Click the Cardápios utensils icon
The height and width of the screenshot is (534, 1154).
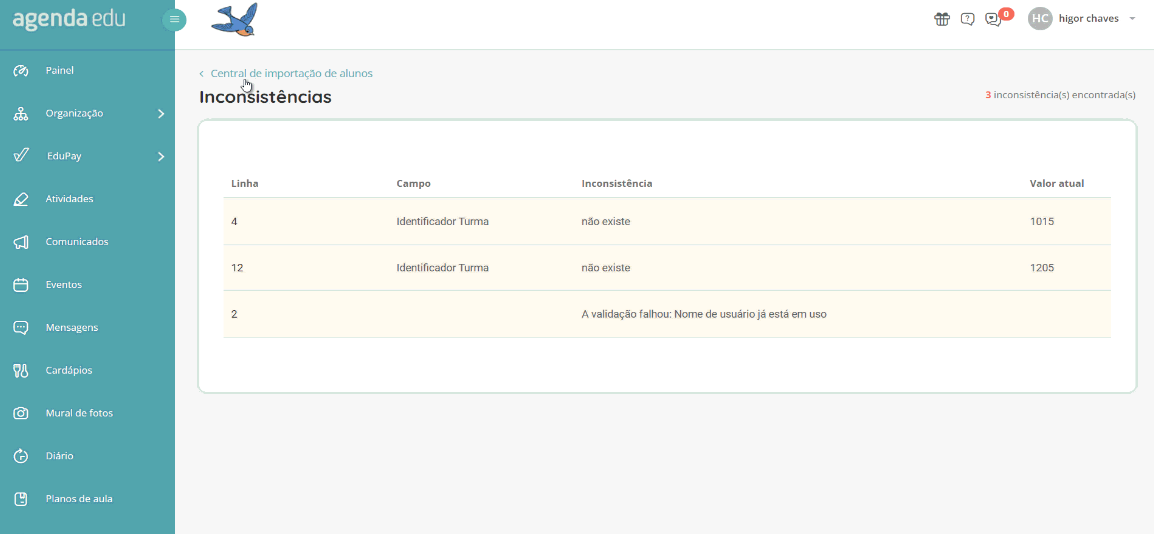coord(20,370)
